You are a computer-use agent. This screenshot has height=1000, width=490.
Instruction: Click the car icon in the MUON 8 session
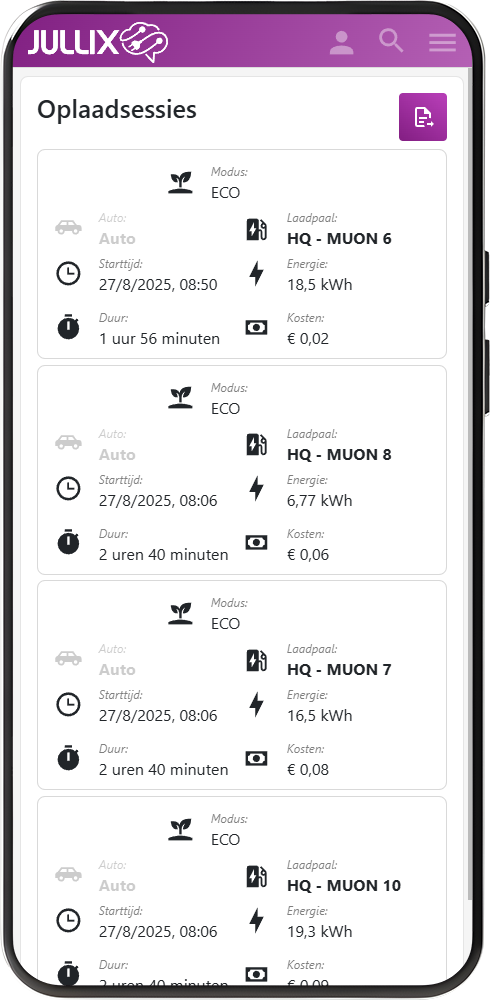pyautogui.click(x=68, y=442)
